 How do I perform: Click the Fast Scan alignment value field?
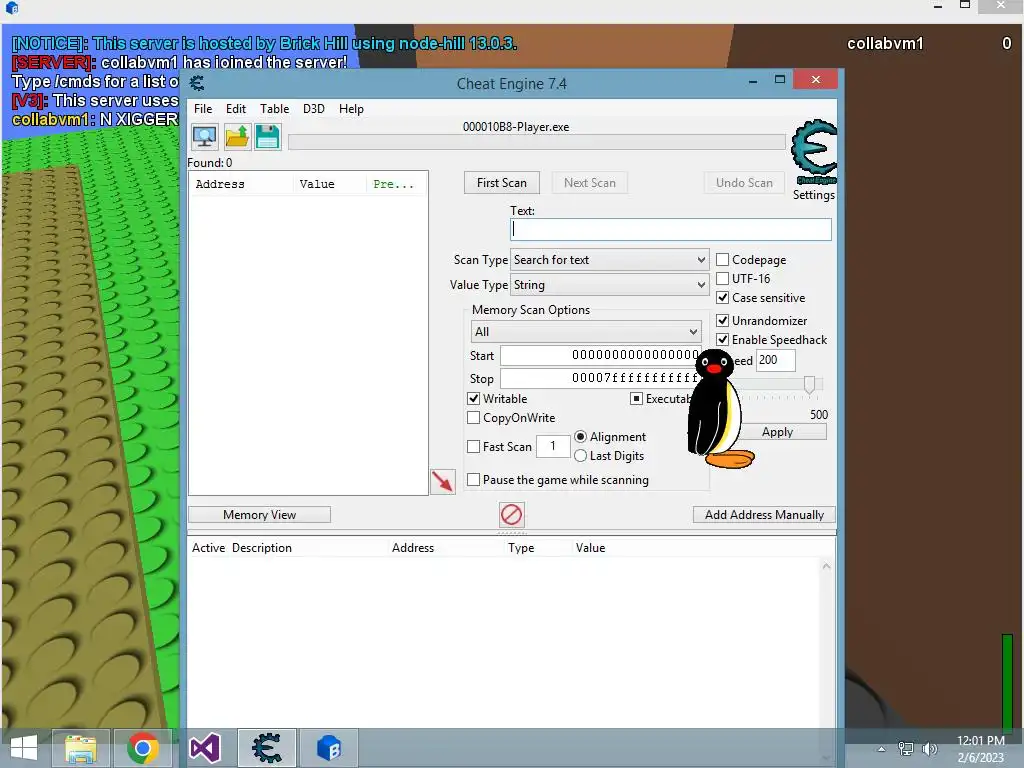(x=552, y=446)
